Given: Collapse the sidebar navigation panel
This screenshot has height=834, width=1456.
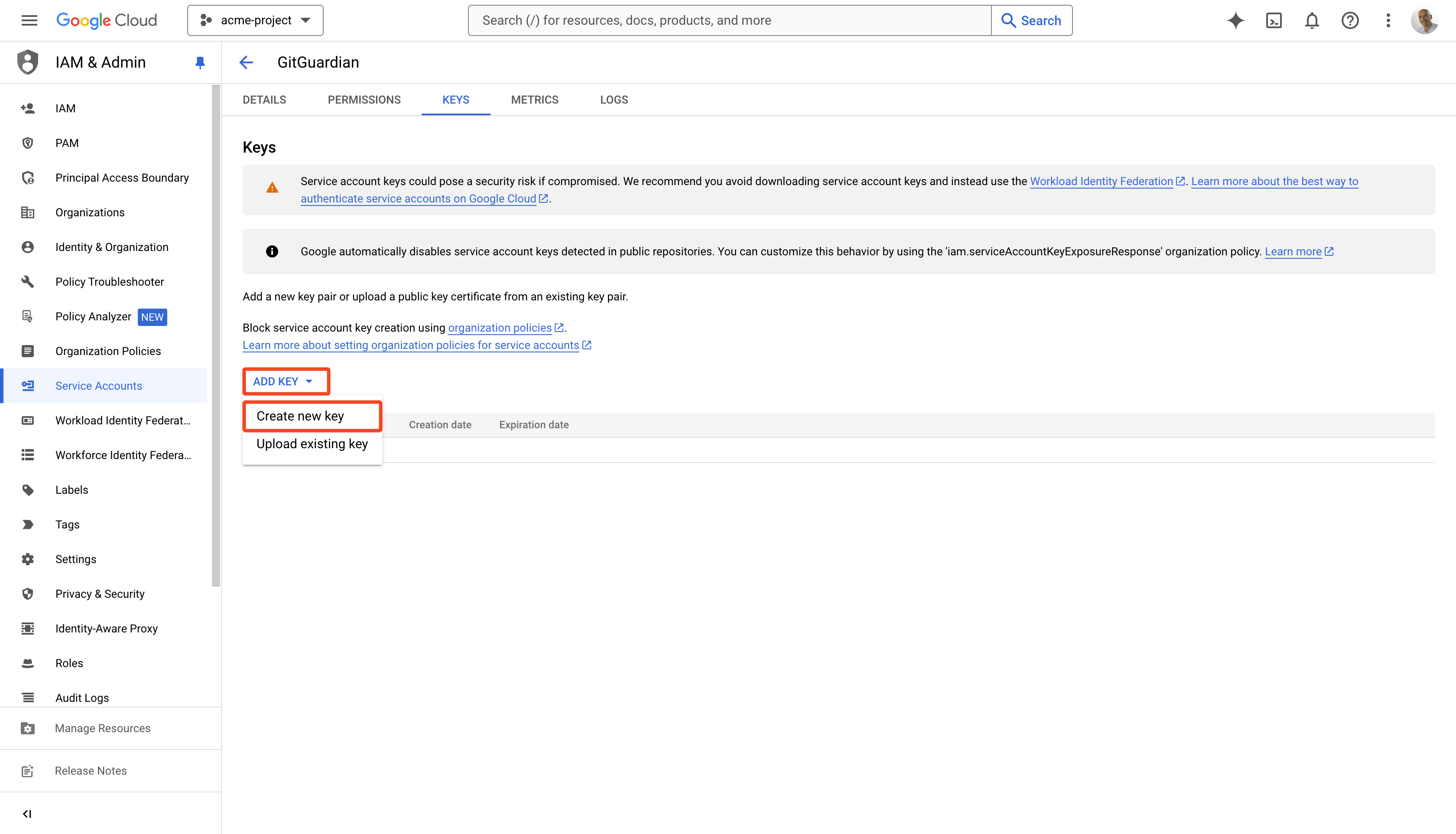Looking at the screenshot, I should tap(27, 814).
